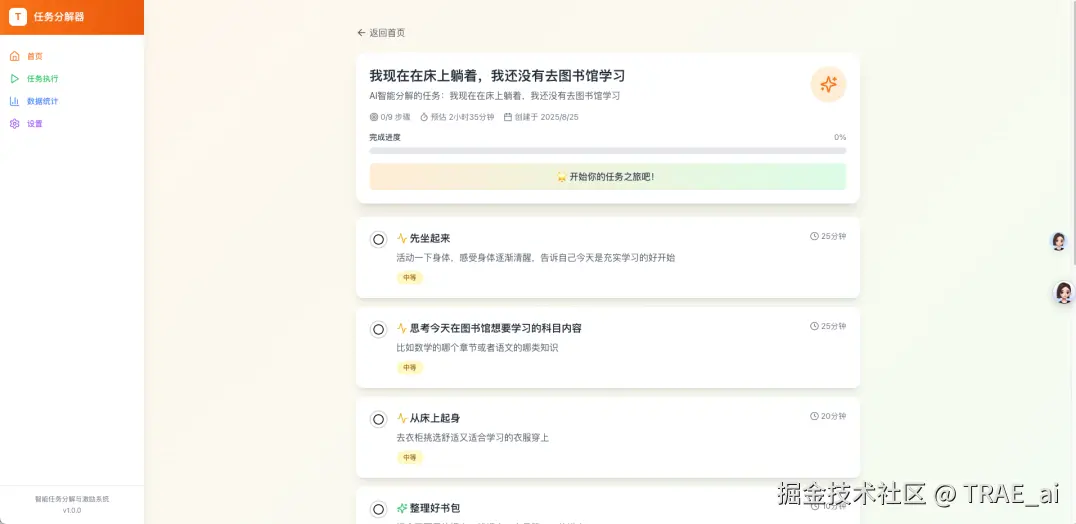Click the bar chart icon for 数据统计

[x=14, y=101]
